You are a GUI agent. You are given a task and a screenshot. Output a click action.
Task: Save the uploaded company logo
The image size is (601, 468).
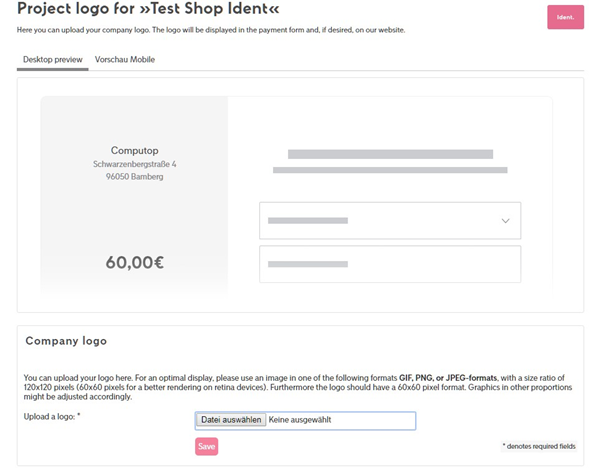(x=206, y=447)
